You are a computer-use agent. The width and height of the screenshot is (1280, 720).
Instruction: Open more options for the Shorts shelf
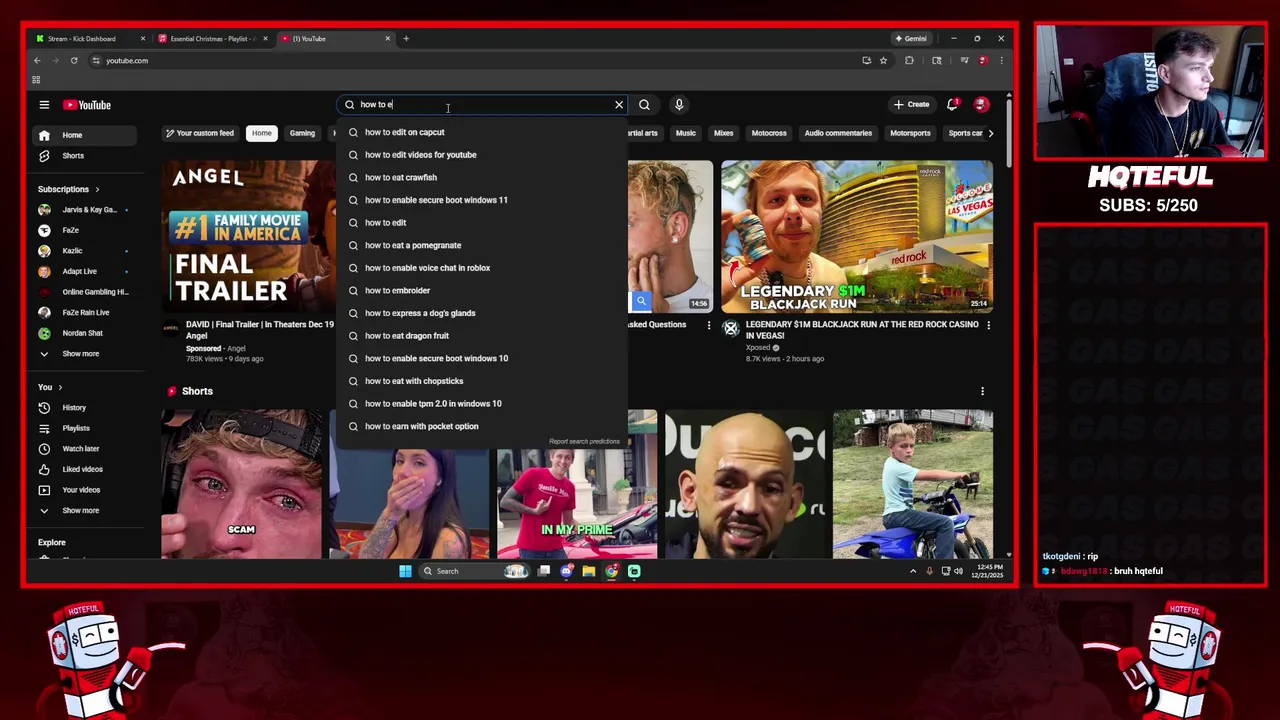pos(982,391)
